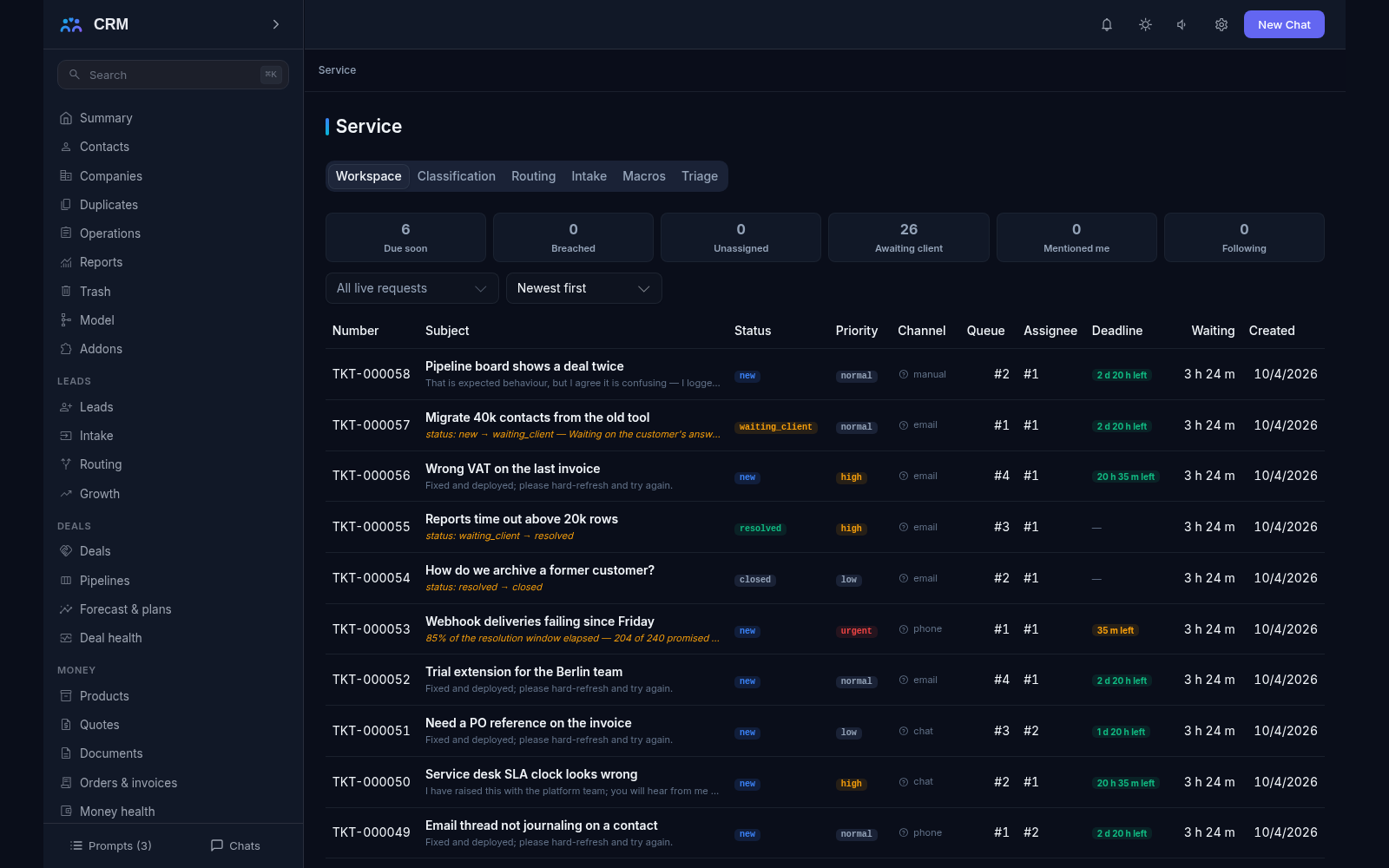Click the waiting_client status badge
Image resolution: width=1389 pixels, height=868 pixels.
click(776, 427)
